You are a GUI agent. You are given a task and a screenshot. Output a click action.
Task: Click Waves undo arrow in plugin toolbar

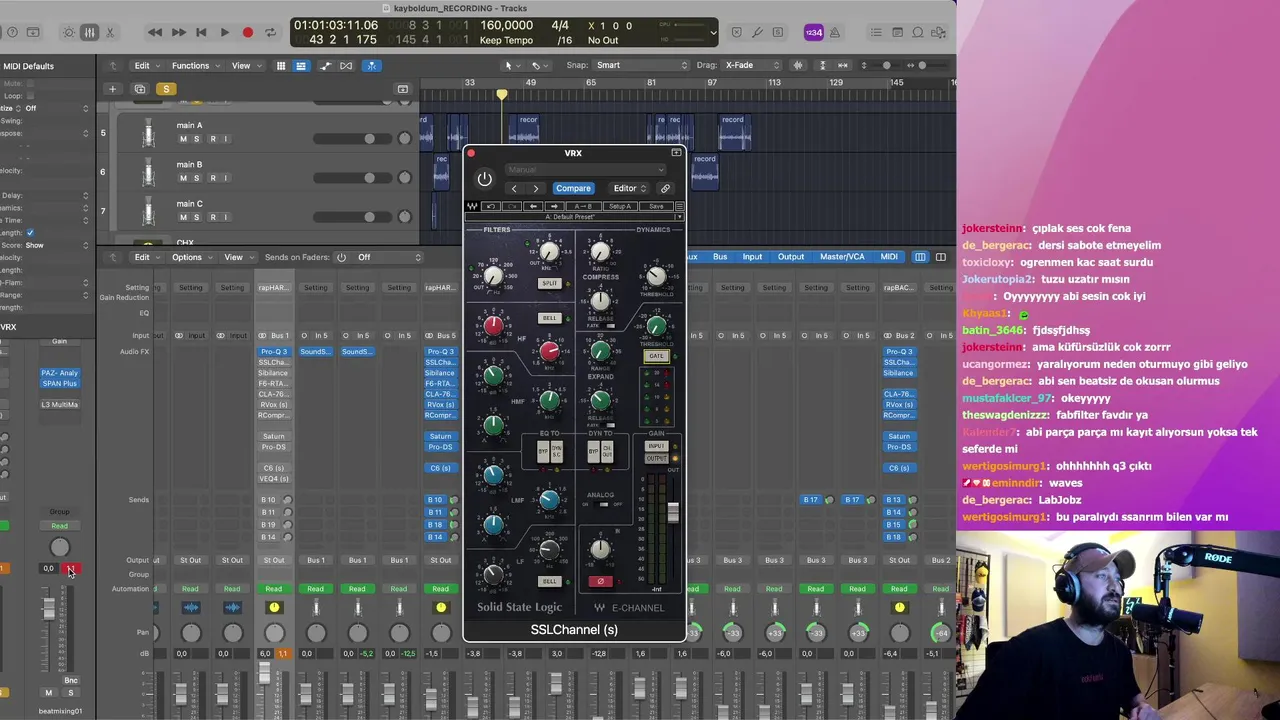tap(491, 206)
